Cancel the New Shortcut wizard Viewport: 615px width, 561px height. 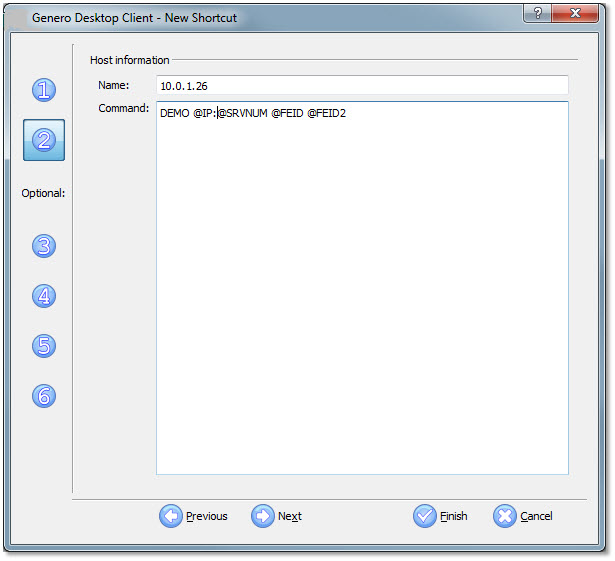(523, 516)
